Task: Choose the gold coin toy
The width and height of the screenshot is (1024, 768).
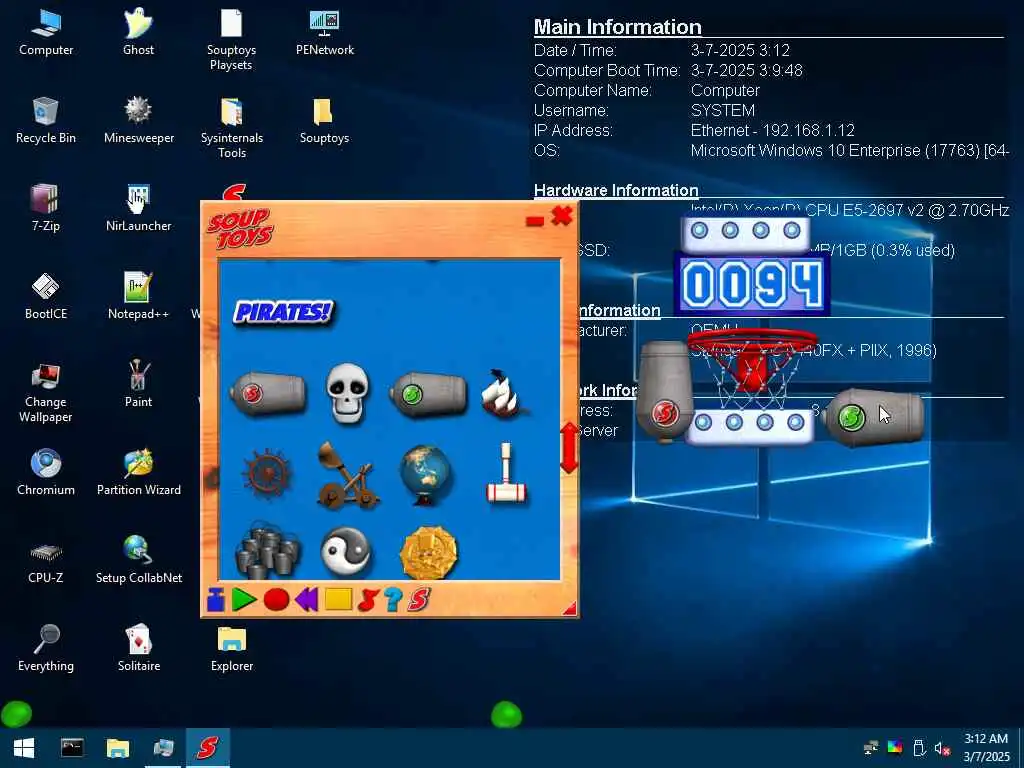Action: point(428,552)
